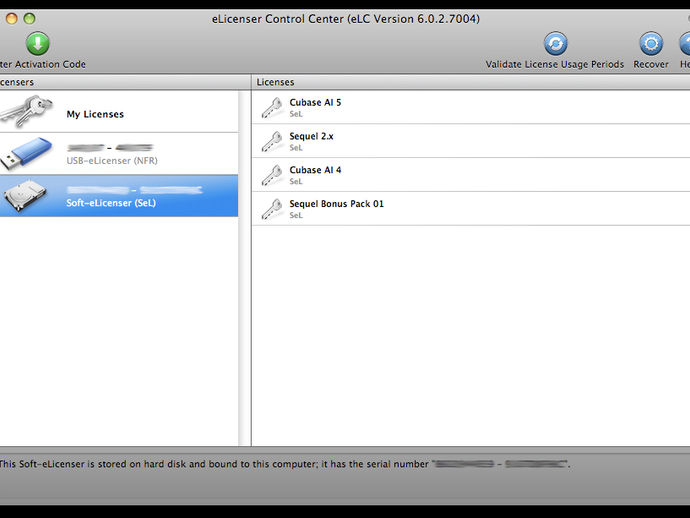The image size is (690, 518).
Task: Click the Enter Activation Code label
Action: (43, 64)
